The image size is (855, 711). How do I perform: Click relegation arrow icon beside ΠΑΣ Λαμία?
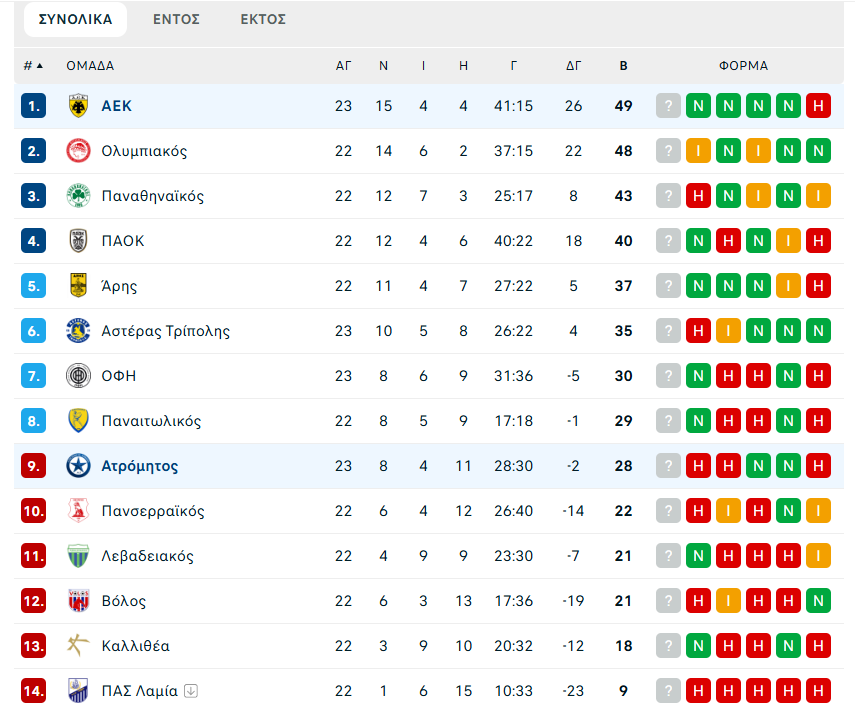coord(191,691)
